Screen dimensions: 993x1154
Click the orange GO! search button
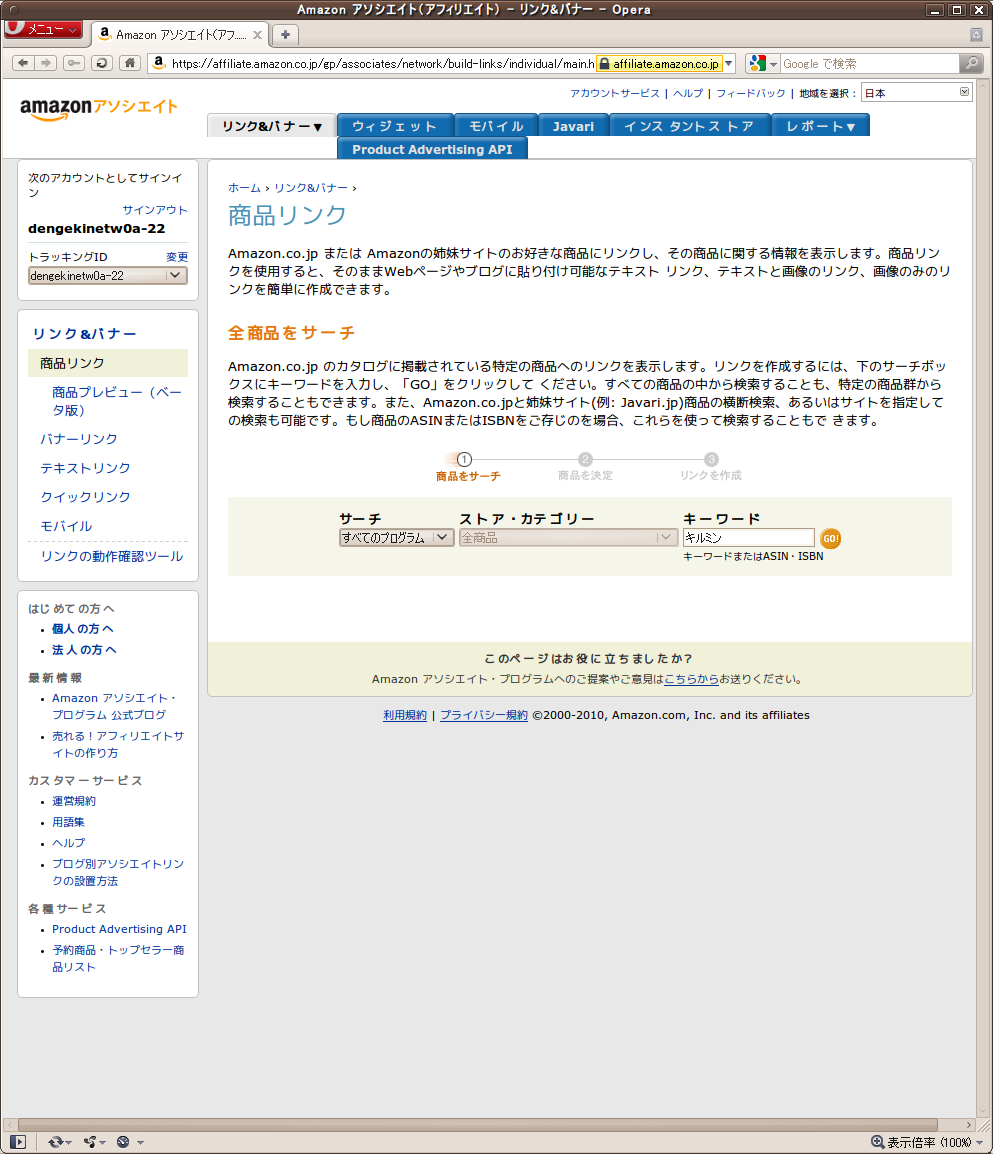pyautogui.click(x=830, y=538)
